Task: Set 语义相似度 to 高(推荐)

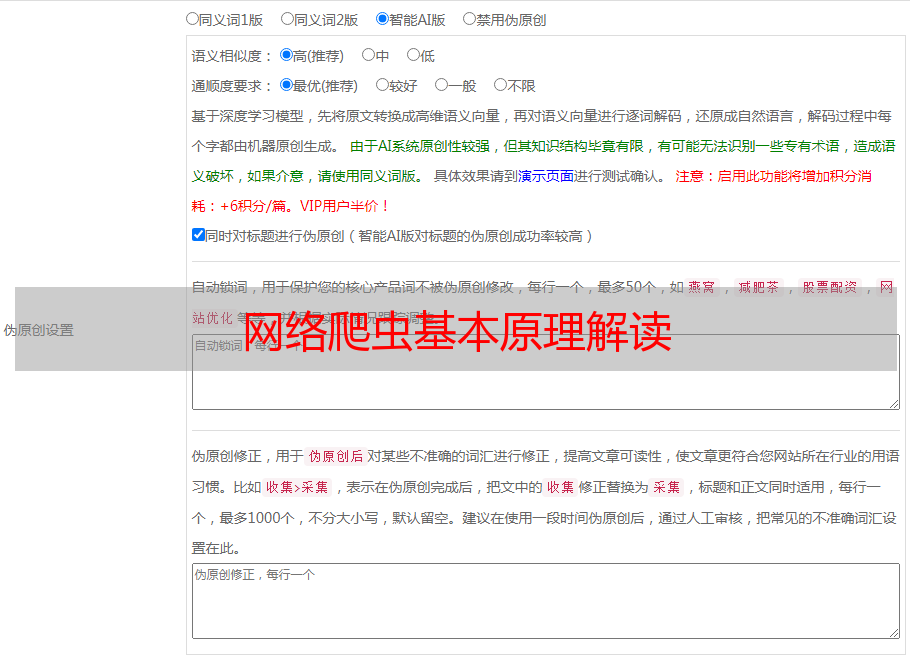Action: click(x=287, y=56)
